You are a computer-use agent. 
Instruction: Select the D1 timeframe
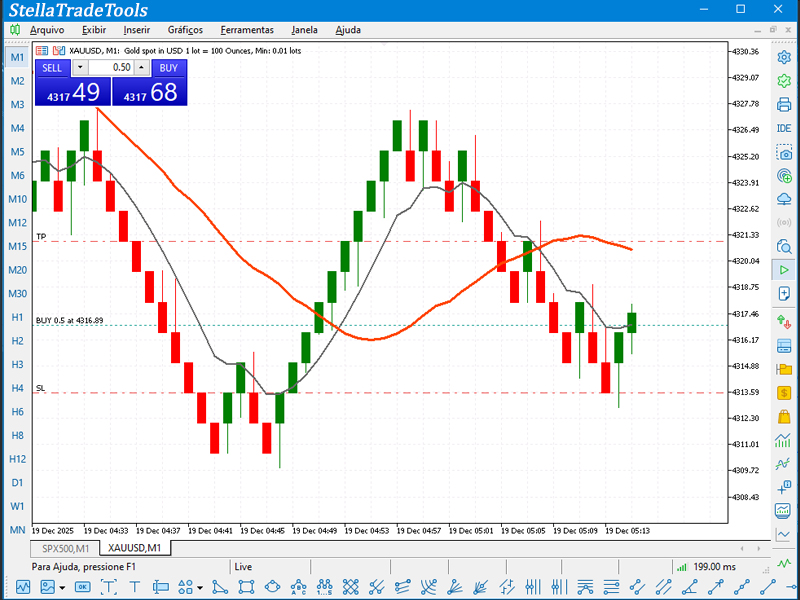tap(17, 483)
